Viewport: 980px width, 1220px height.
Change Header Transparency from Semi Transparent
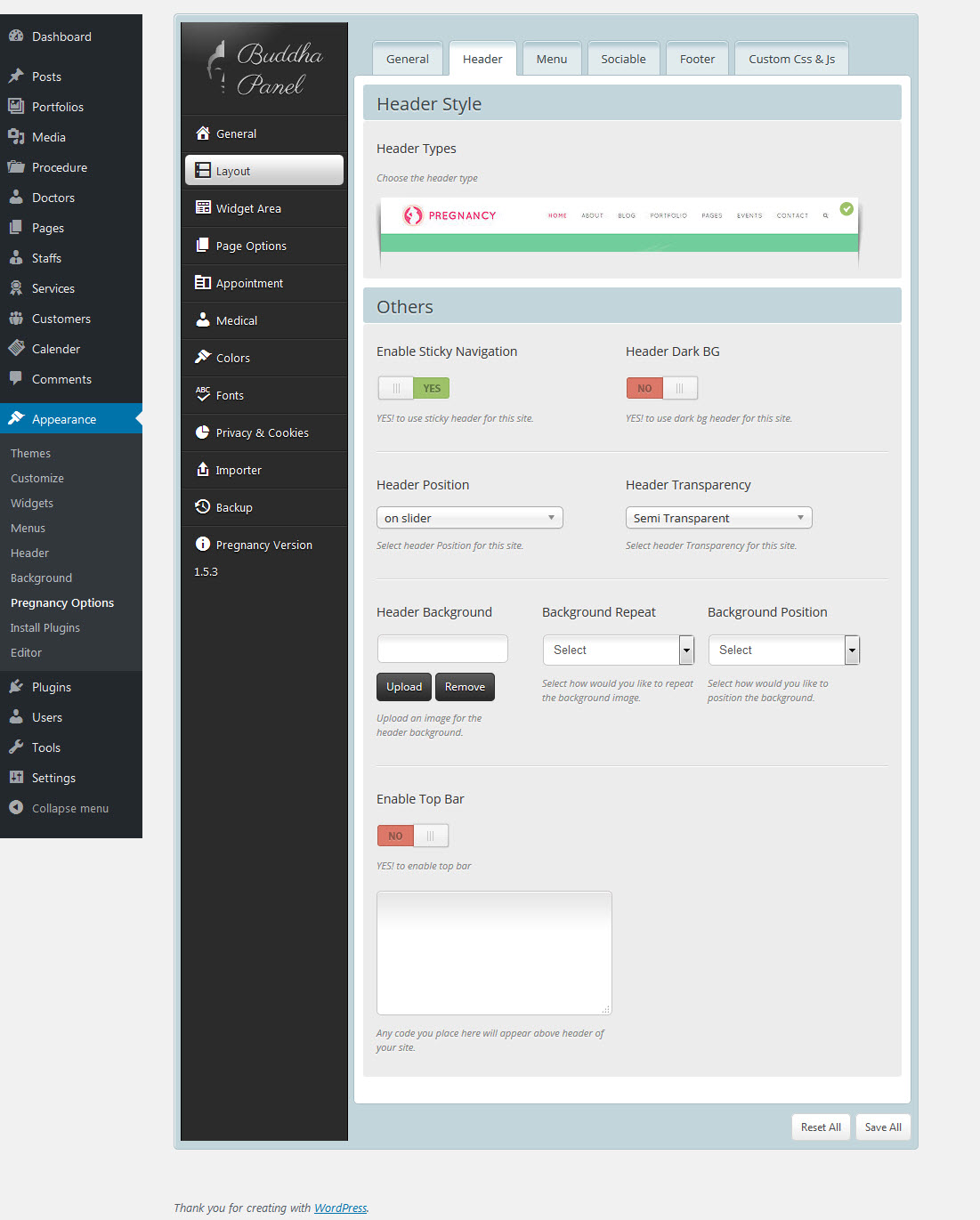tap(717, 517)
